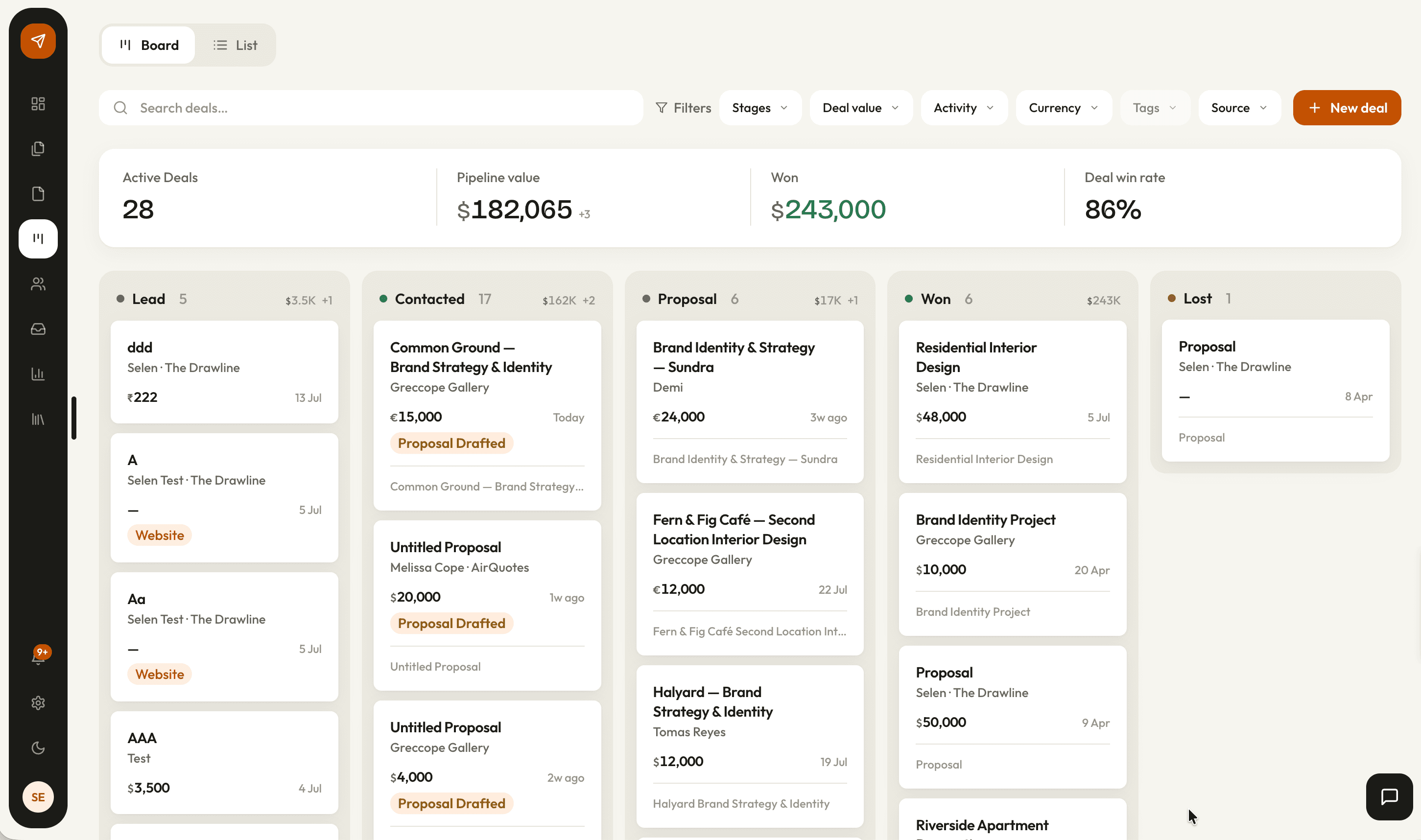1421x840 pixels.
Task: Open Untitled Proposal by Melissa Cope
Action: [x=487, y=605]
